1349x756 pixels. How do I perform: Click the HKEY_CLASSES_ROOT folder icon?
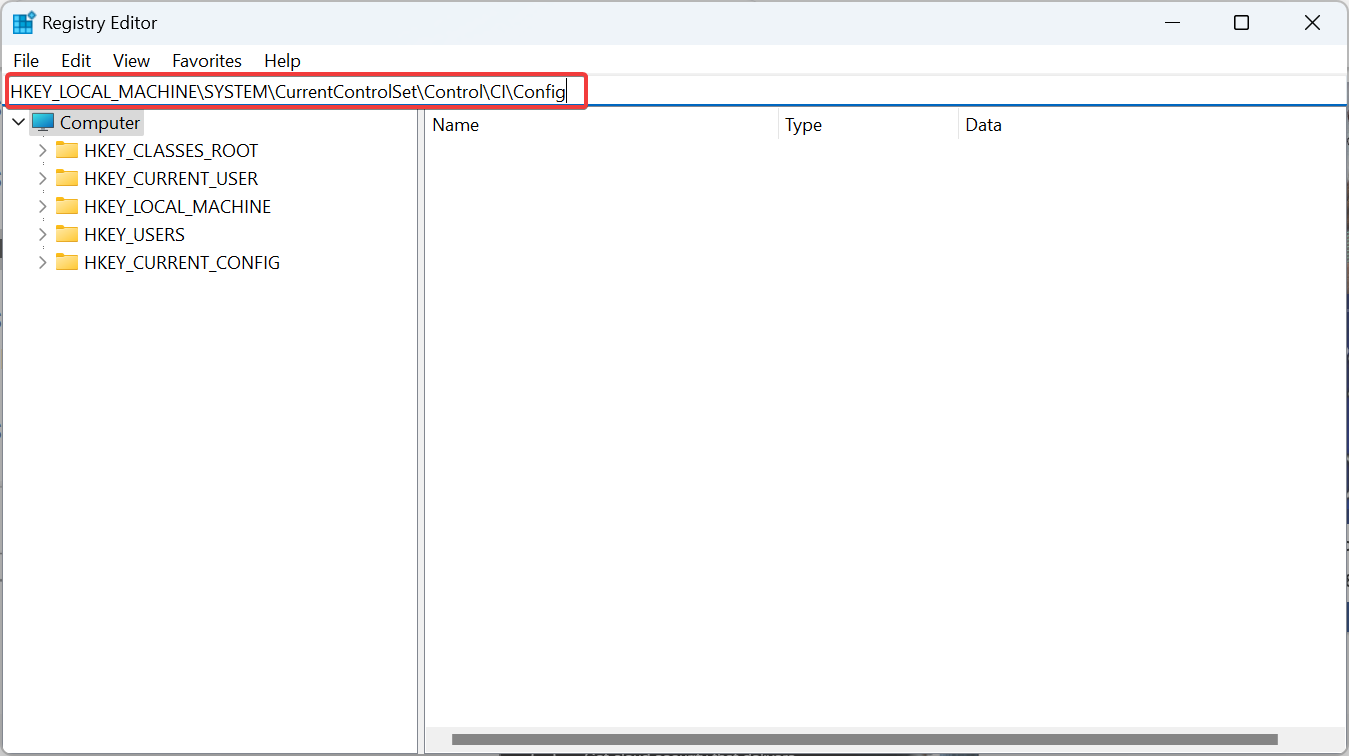point(67,151)
